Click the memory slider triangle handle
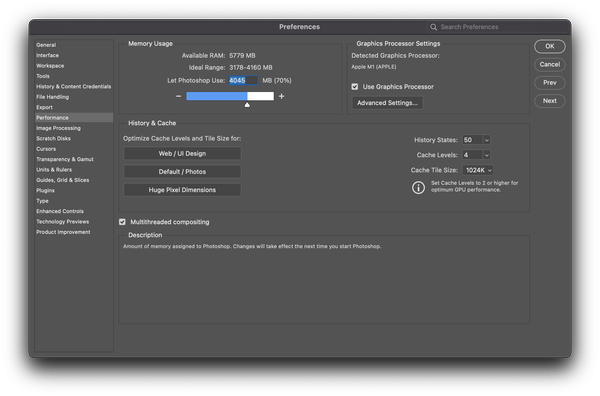600x396 pixels. [x=247, y=105]
